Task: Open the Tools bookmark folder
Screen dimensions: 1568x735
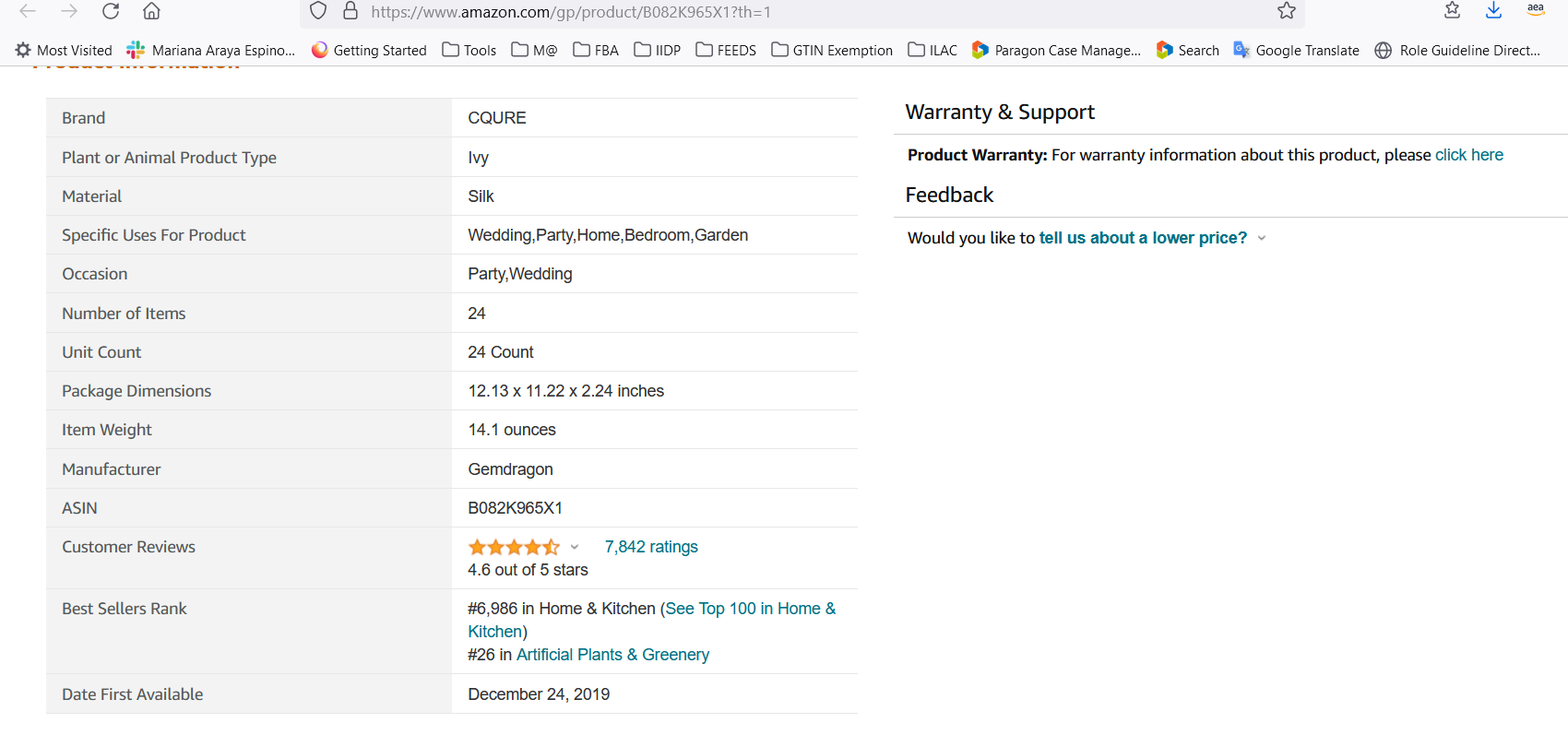Action: point(469,50)
